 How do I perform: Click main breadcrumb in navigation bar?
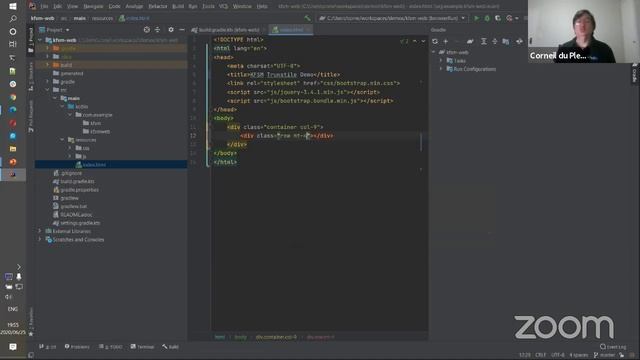pyautogui.click(x=80, y=18)
